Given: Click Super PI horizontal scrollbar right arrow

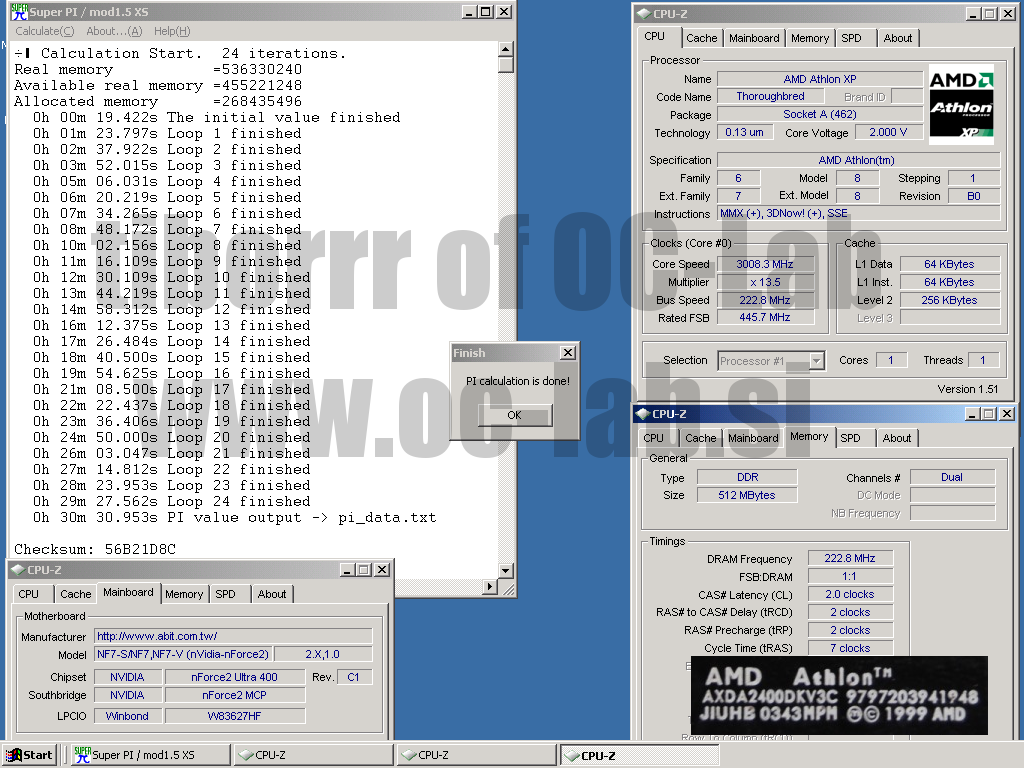Looking at the screenshot, I should pos(490,586).
